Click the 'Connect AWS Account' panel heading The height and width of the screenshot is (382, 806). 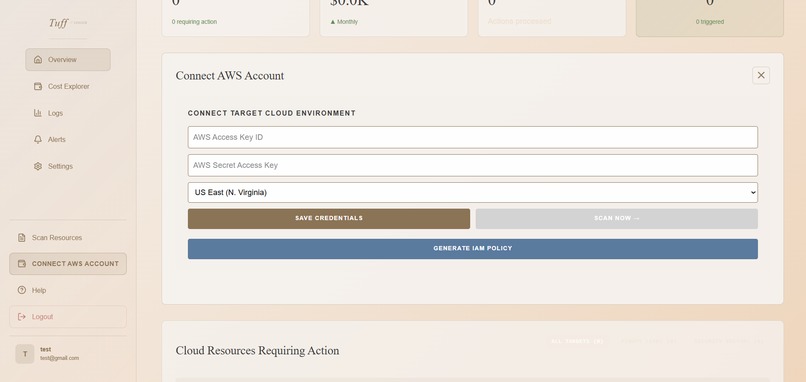point(230,76)
